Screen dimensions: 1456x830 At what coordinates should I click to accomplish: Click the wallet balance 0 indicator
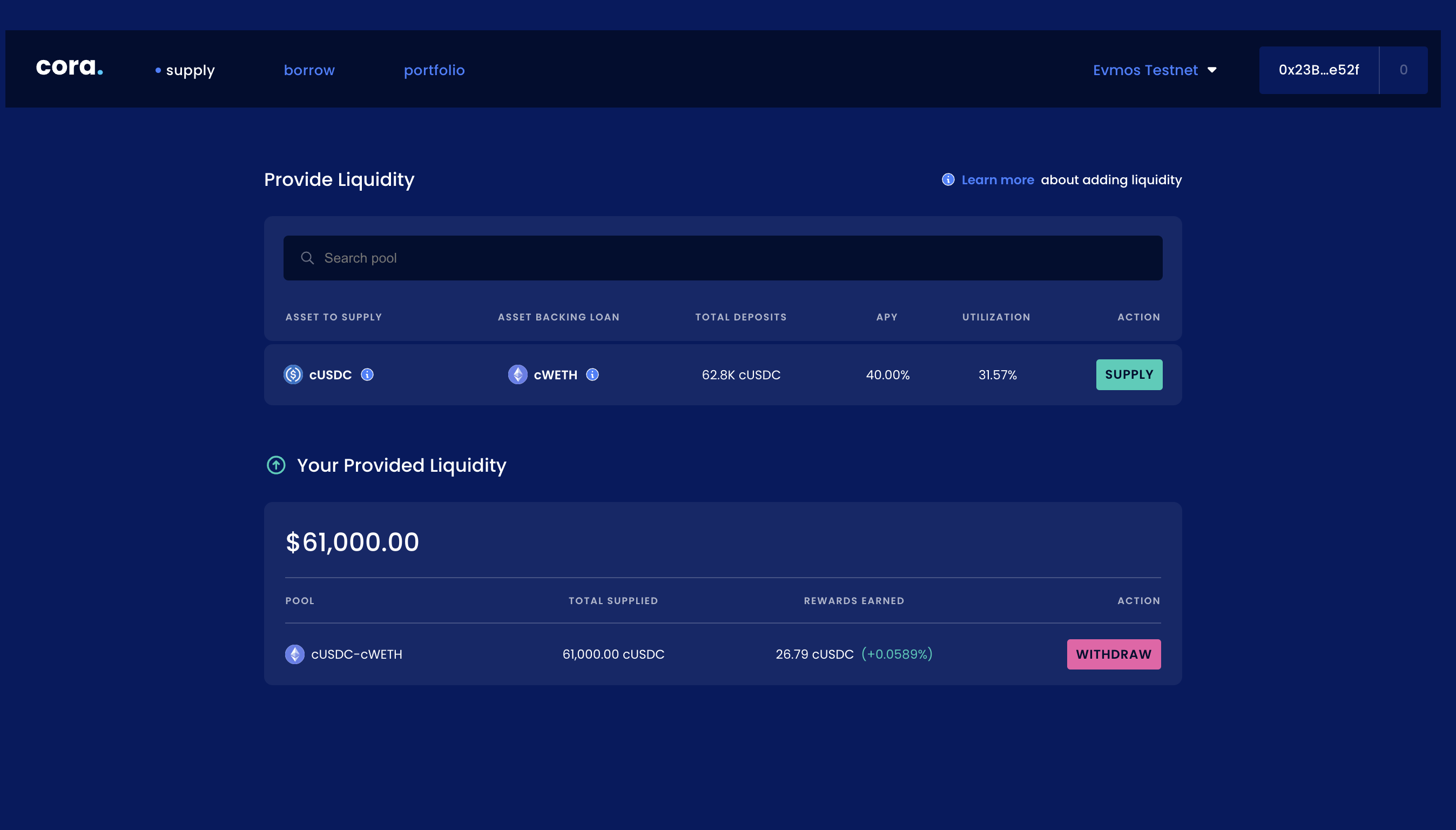(x=1403, y=70)
